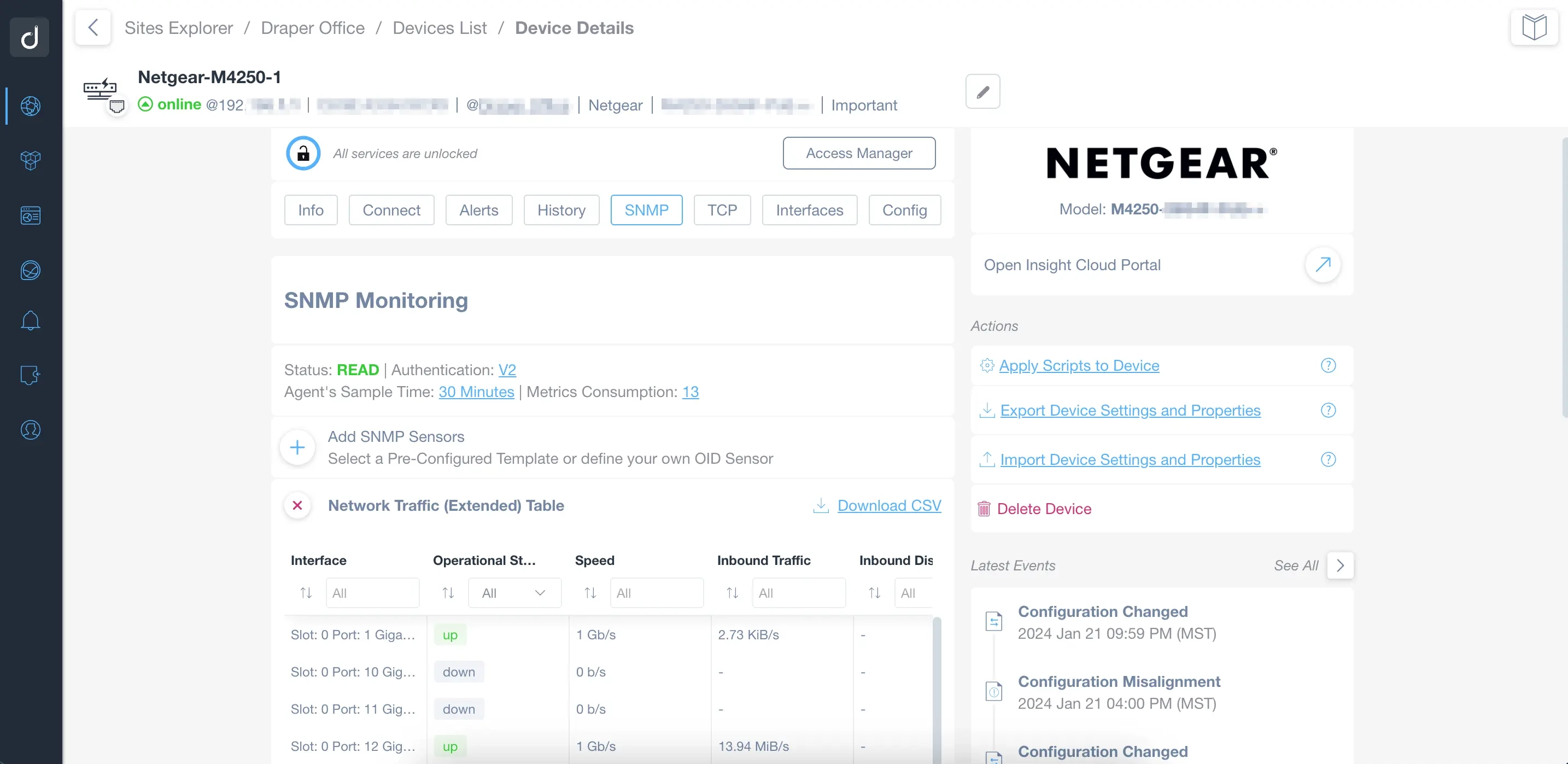1568x764 pixels.
Task: Click the Speed filter input field
Action: pos(657,593)
